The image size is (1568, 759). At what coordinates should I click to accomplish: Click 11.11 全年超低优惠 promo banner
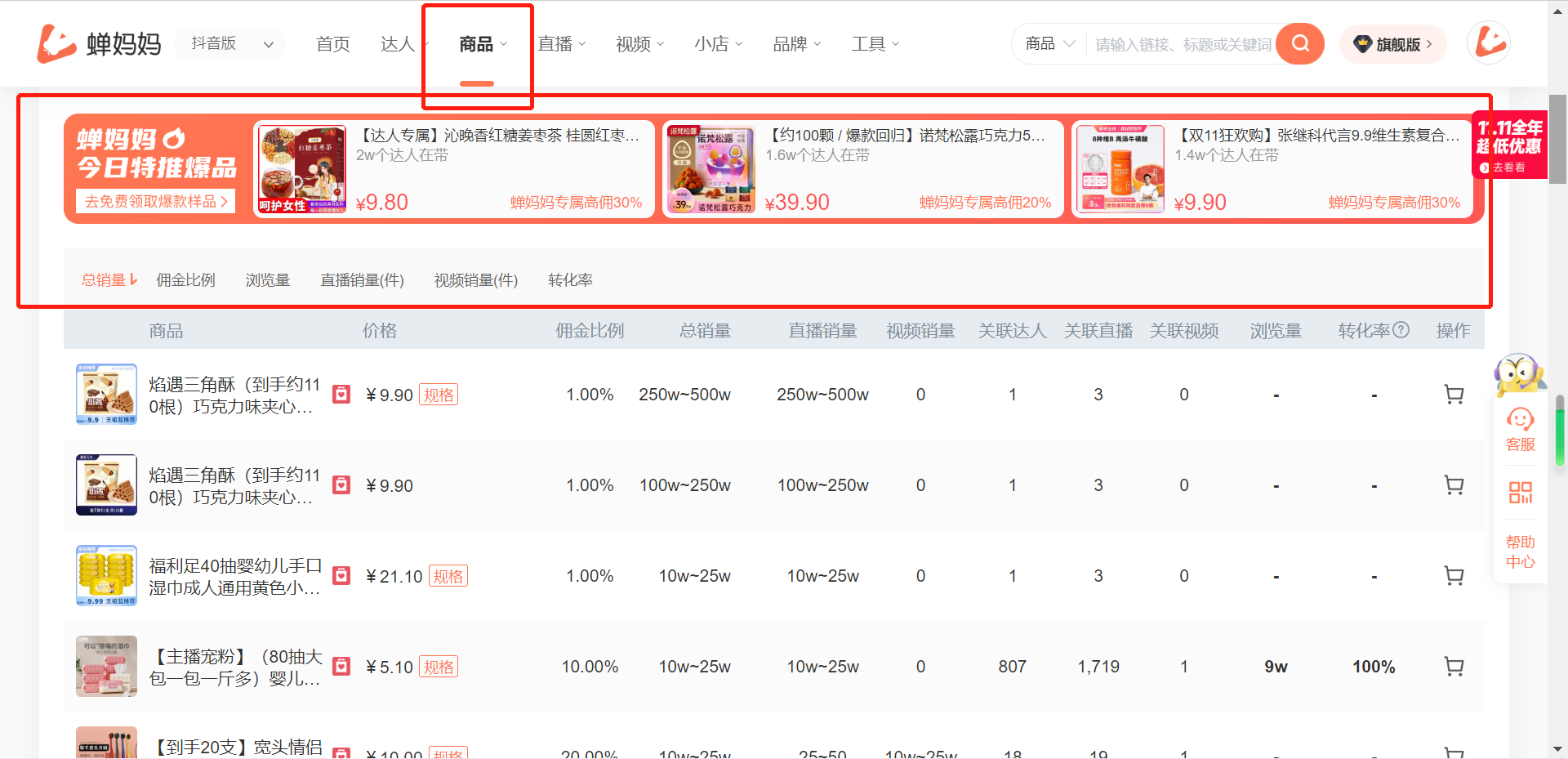click(1509, 145)
